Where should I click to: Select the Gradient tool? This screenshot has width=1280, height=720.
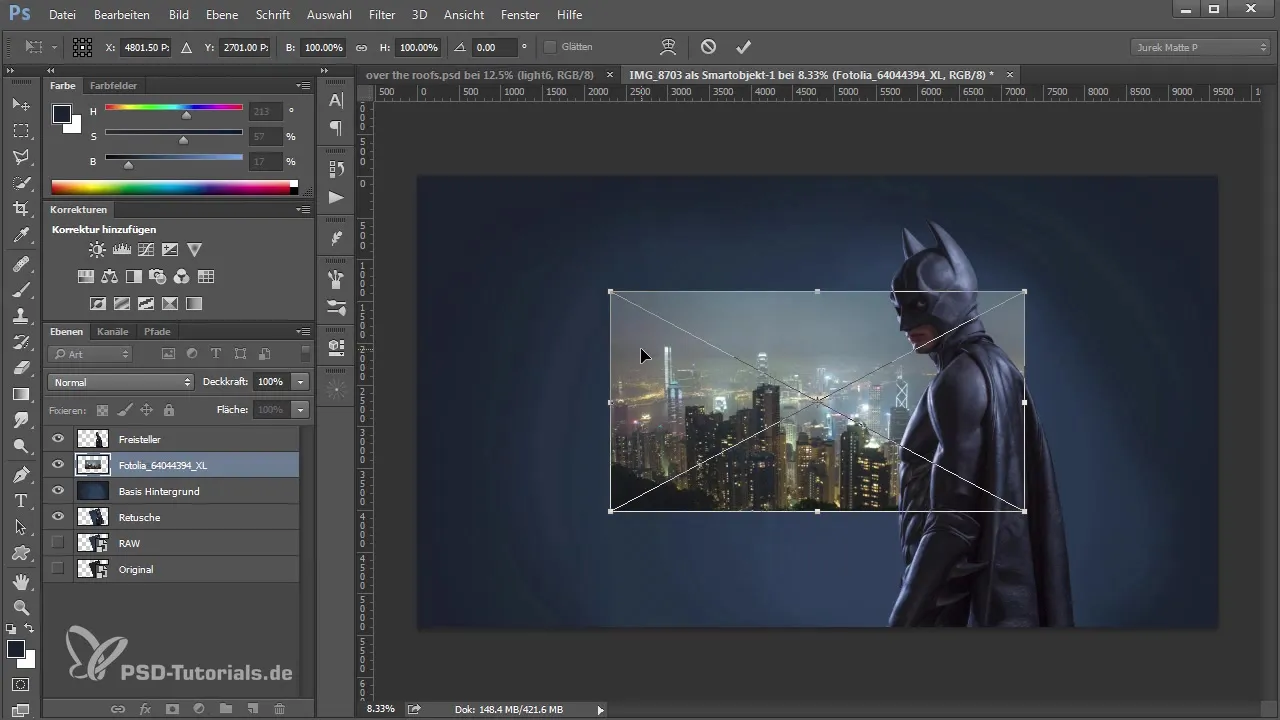tap(21, 394)
